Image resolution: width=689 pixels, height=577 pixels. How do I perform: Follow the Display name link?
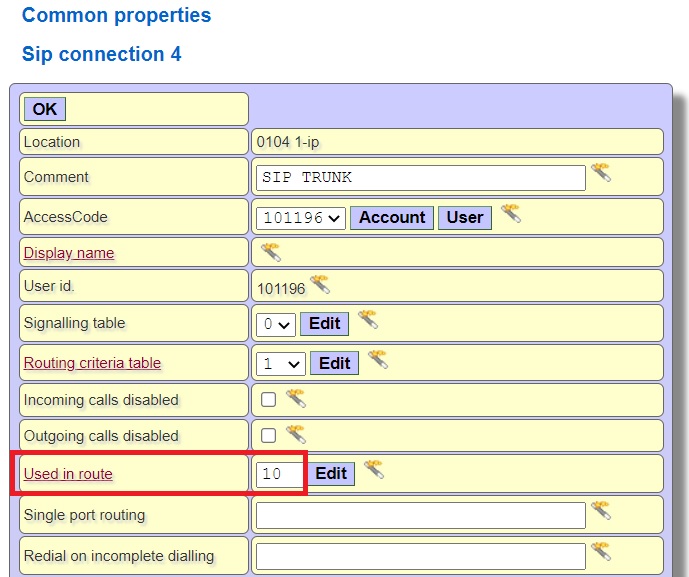click(x=69, y=253)
